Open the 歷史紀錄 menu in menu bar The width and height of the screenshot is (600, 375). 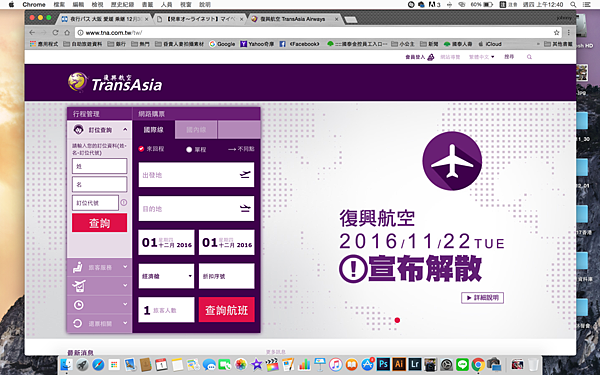click(x=122, y=5)
